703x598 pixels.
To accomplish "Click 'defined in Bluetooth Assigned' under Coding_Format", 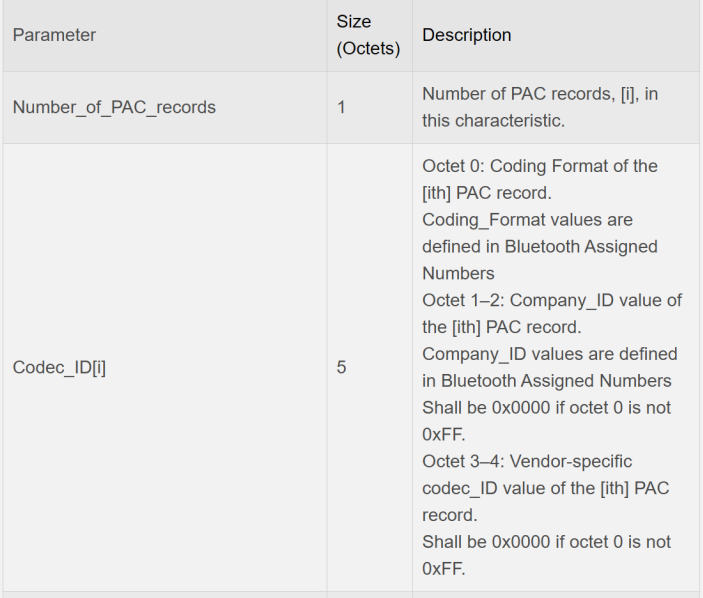I will (539, 246).
